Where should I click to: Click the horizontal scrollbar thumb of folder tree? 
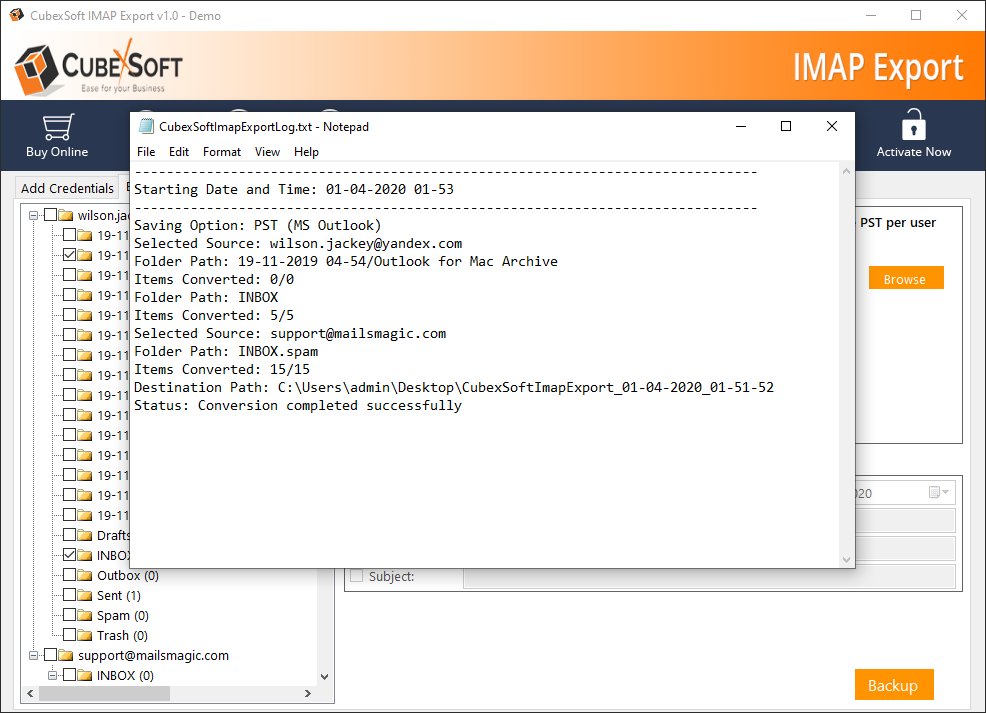point(104,694)
